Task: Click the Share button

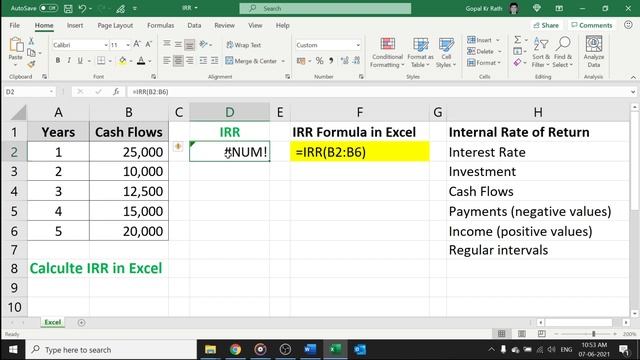Action: [546, 25]
